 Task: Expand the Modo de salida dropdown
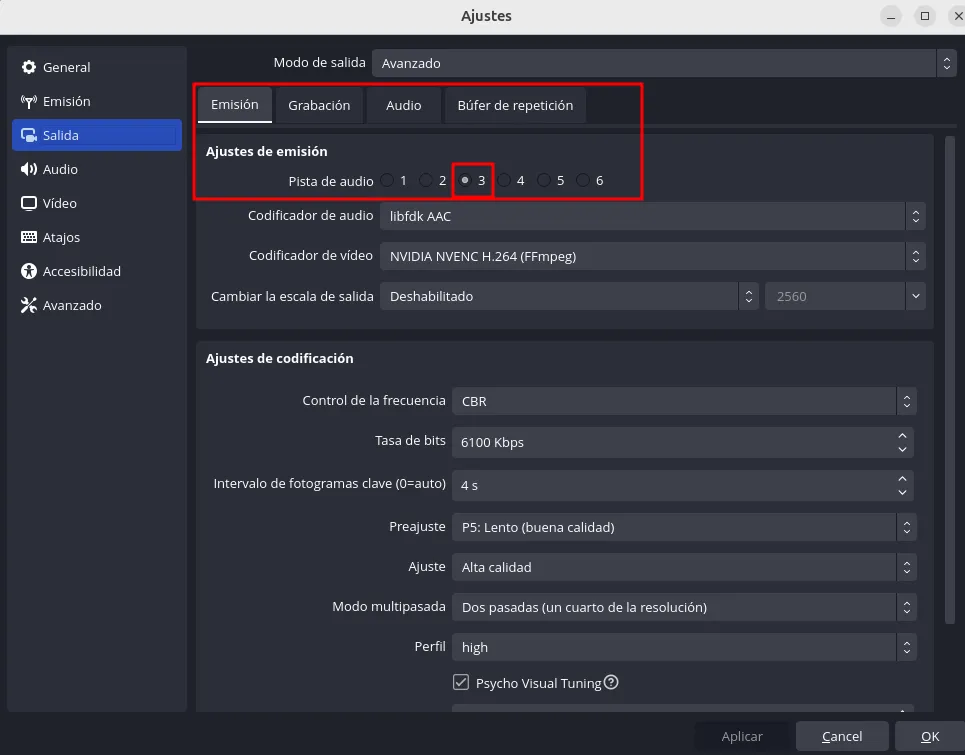tap(663, 63)
